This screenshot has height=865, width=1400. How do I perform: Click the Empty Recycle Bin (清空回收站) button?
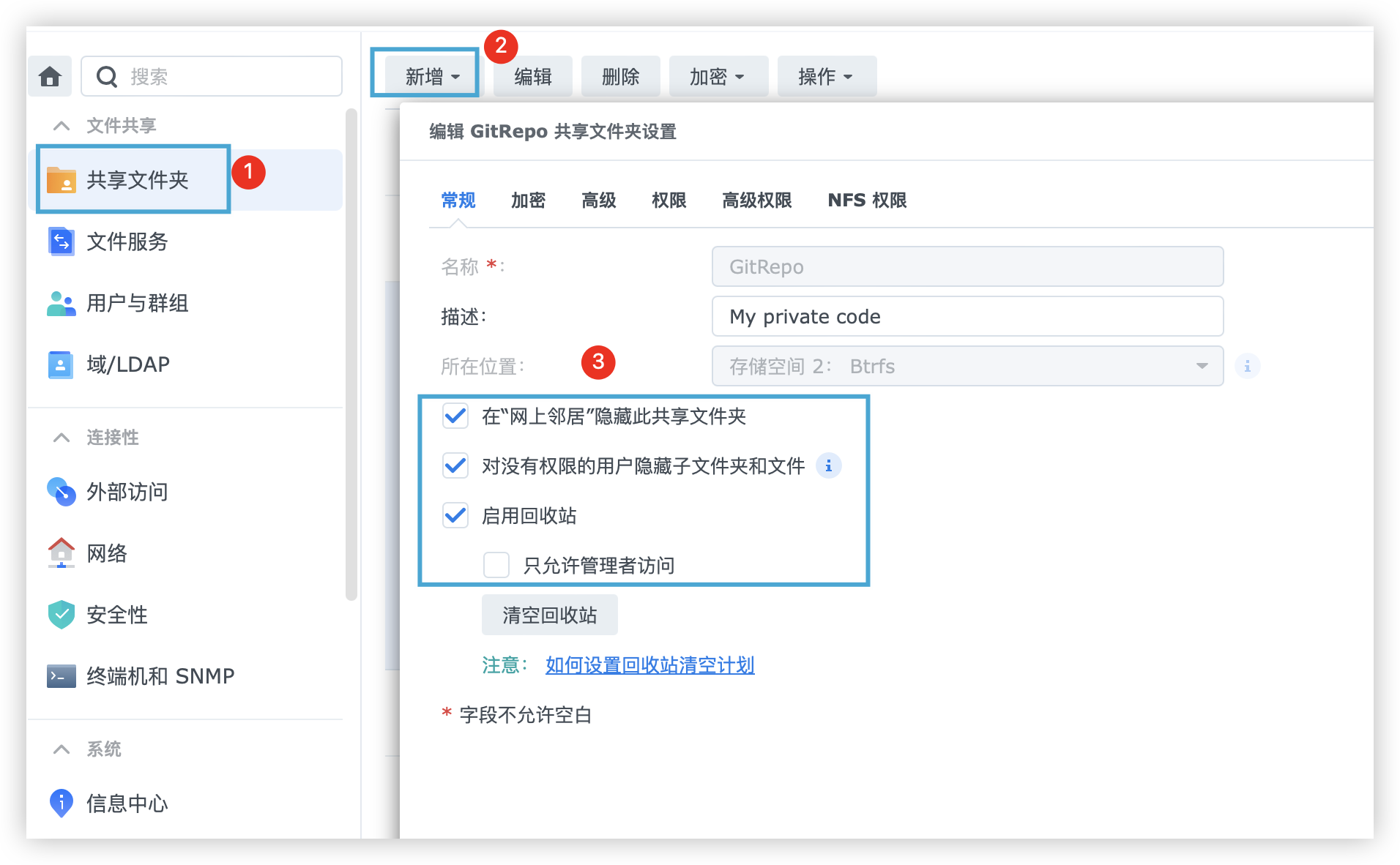[x=549, y=615]
